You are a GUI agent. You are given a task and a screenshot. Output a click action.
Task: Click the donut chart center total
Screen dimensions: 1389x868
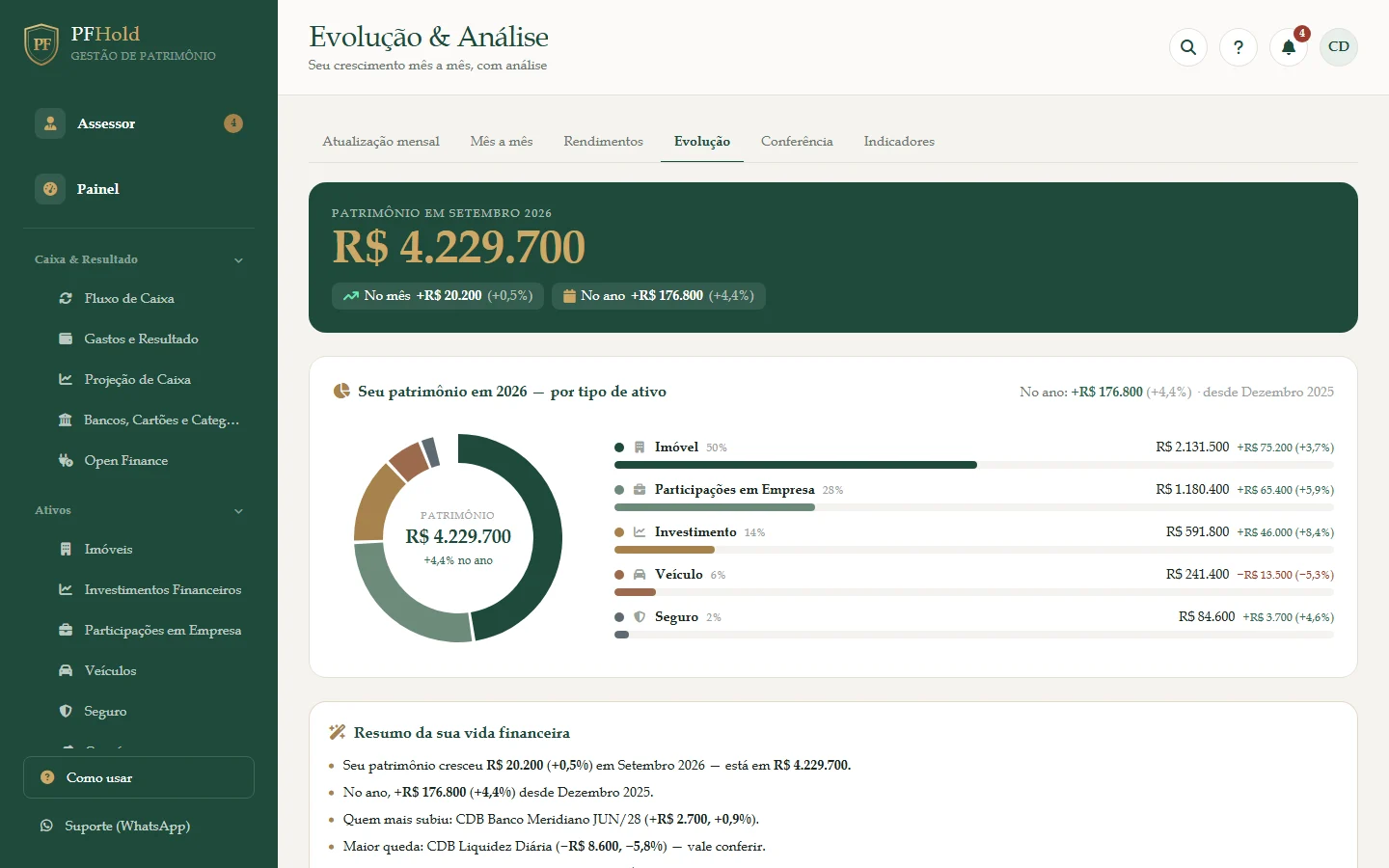coord(458,536)
